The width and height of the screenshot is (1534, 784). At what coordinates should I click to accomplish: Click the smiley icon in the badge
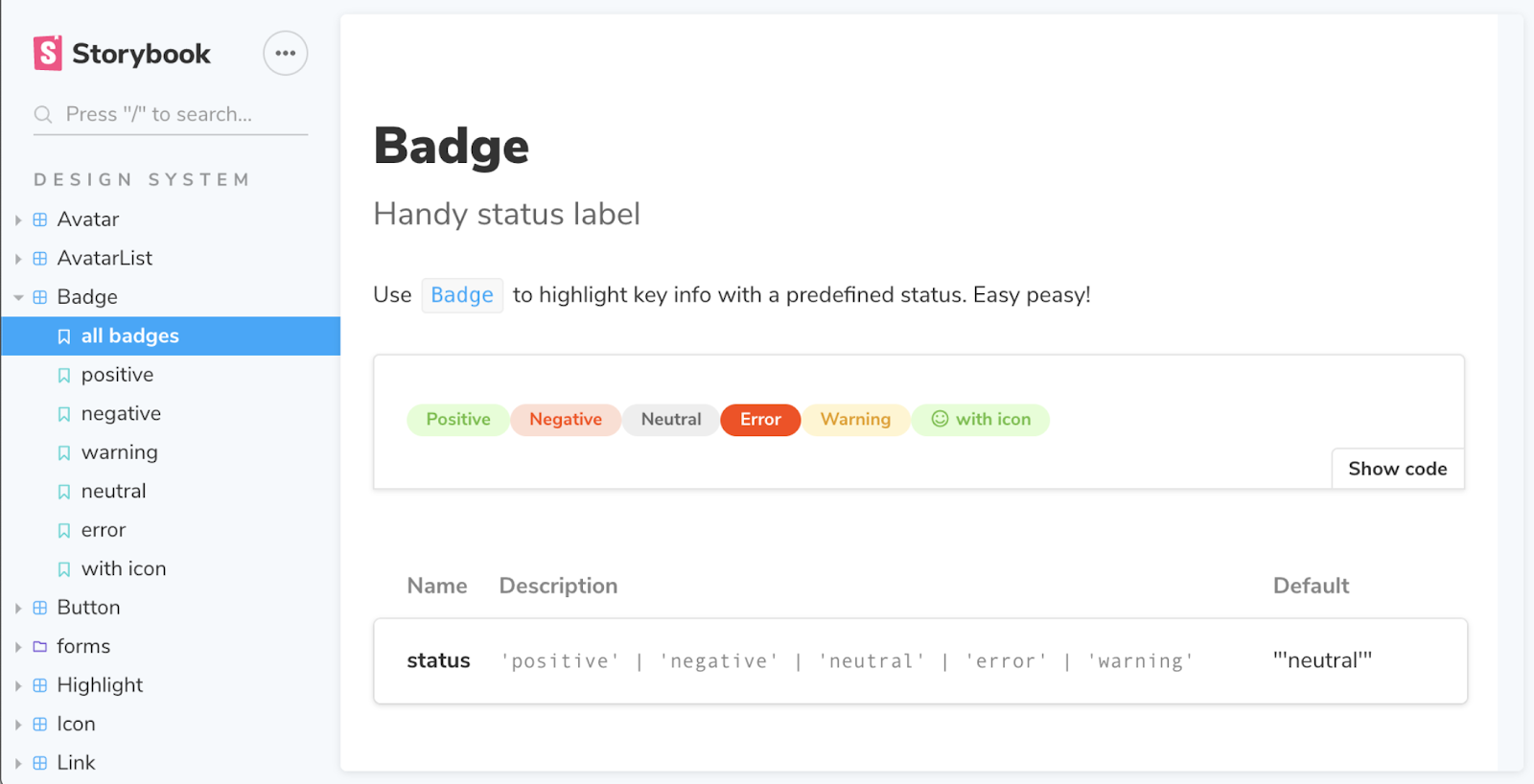pos(940,419)
